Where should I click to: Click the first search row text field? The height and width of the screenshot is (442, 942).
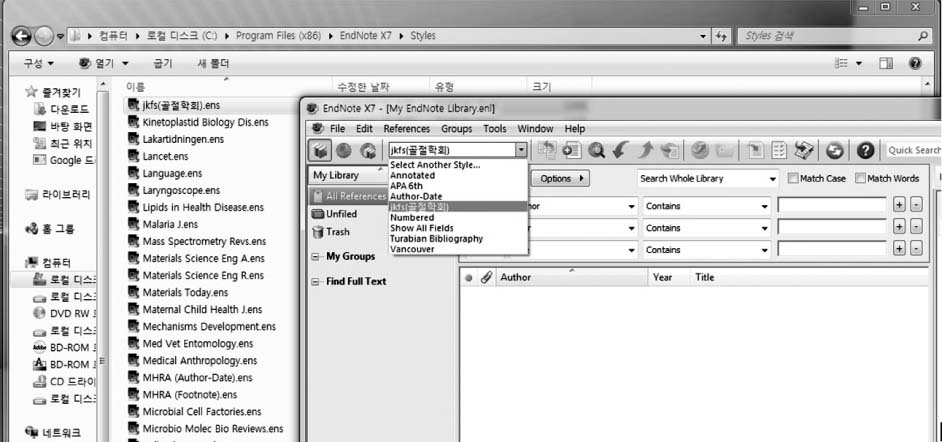click(x=832, y=206)
